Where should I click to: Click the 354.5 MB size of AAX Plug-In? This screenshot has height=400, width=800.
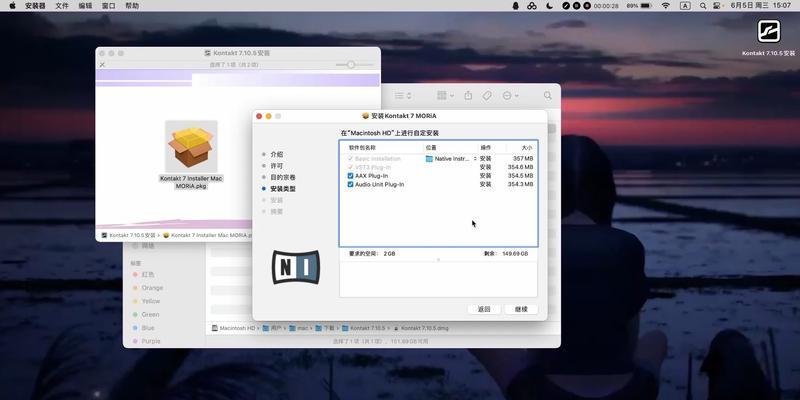(x=520, y=176)
